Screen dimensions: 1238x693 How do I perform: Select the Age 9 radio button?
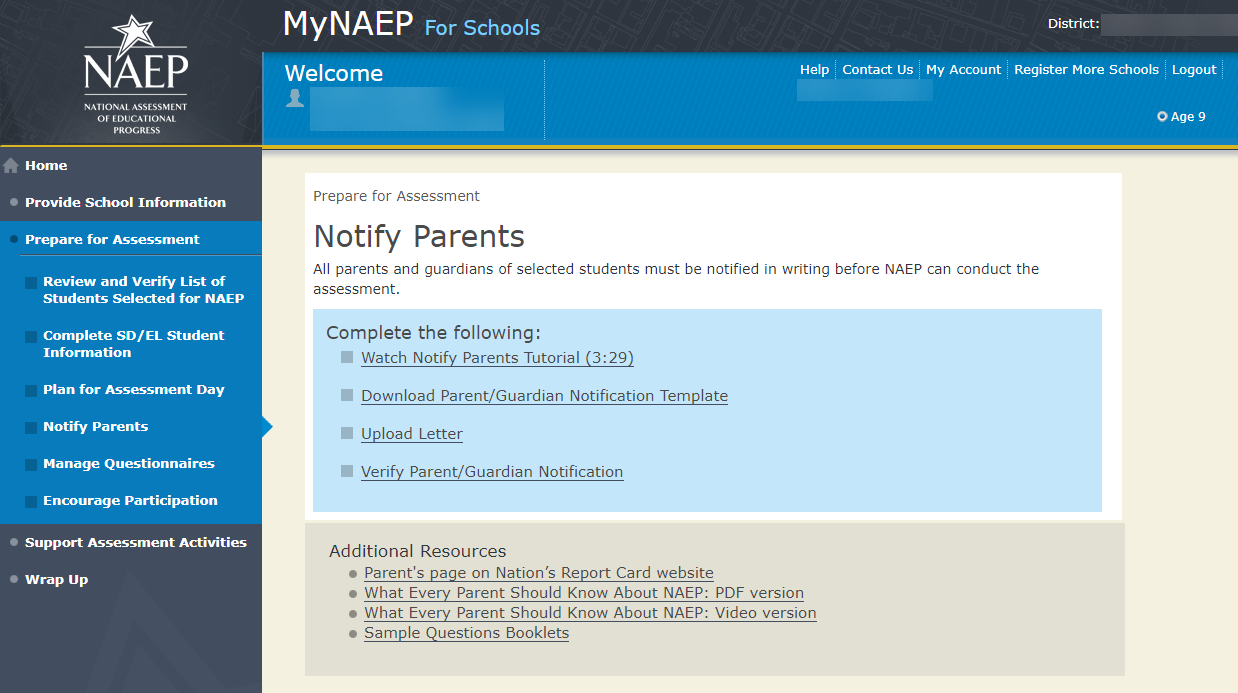1162,117
